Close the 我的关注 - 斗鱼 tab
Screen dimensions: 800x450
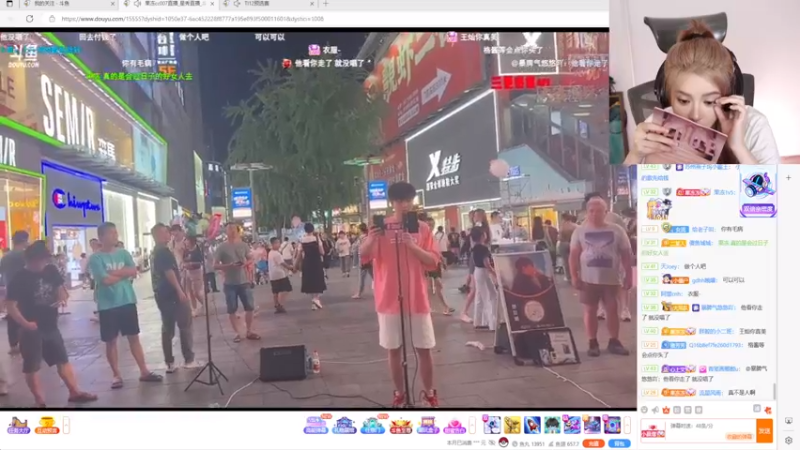[x=113, y=4]
